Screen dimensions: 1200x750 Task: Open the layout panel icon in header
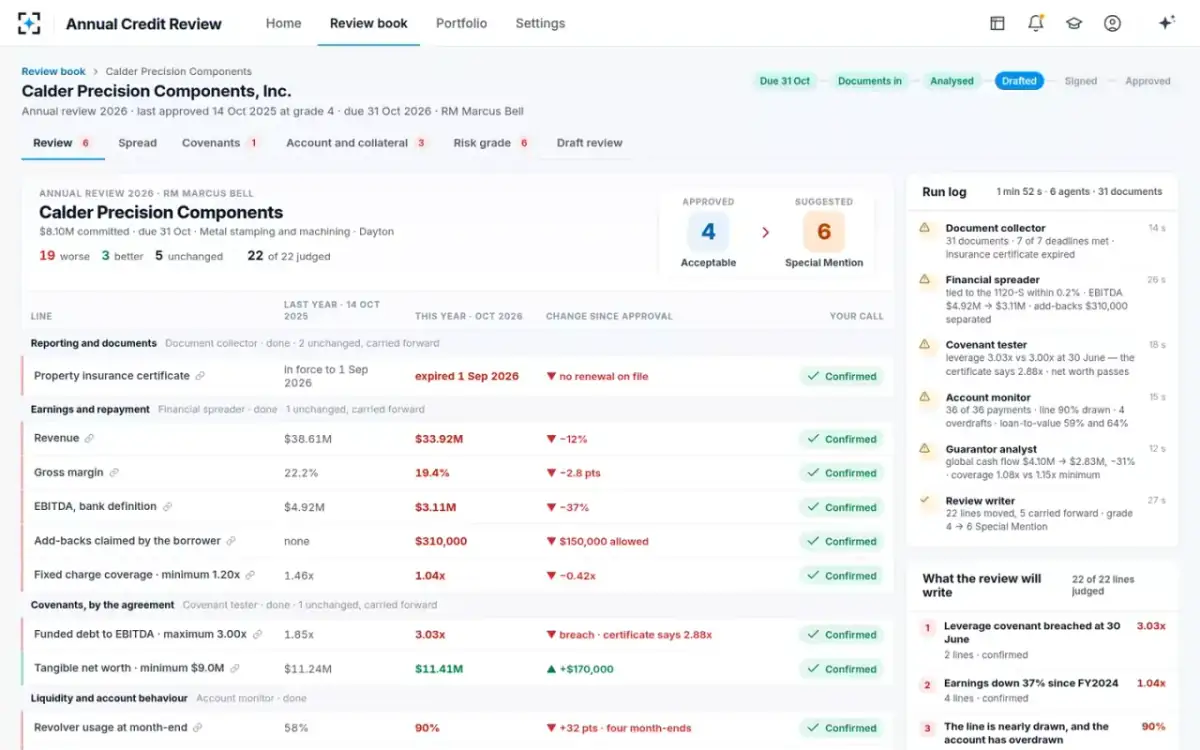[997, 23]
